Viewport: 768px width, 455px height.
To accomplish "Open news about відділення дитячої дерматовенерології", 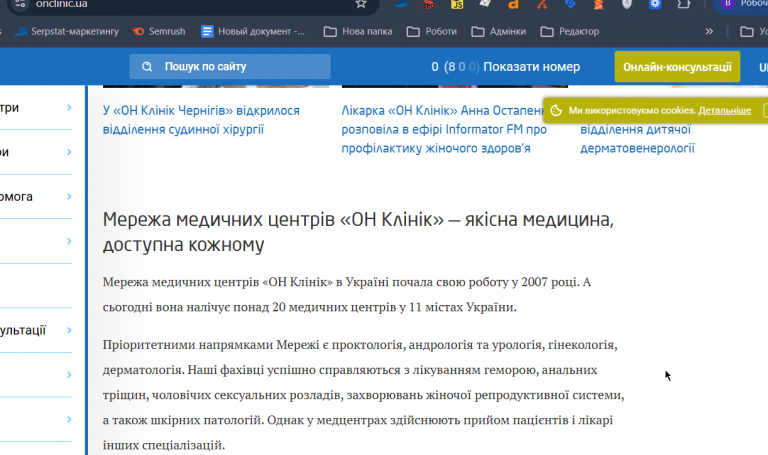I will (637, 139).
